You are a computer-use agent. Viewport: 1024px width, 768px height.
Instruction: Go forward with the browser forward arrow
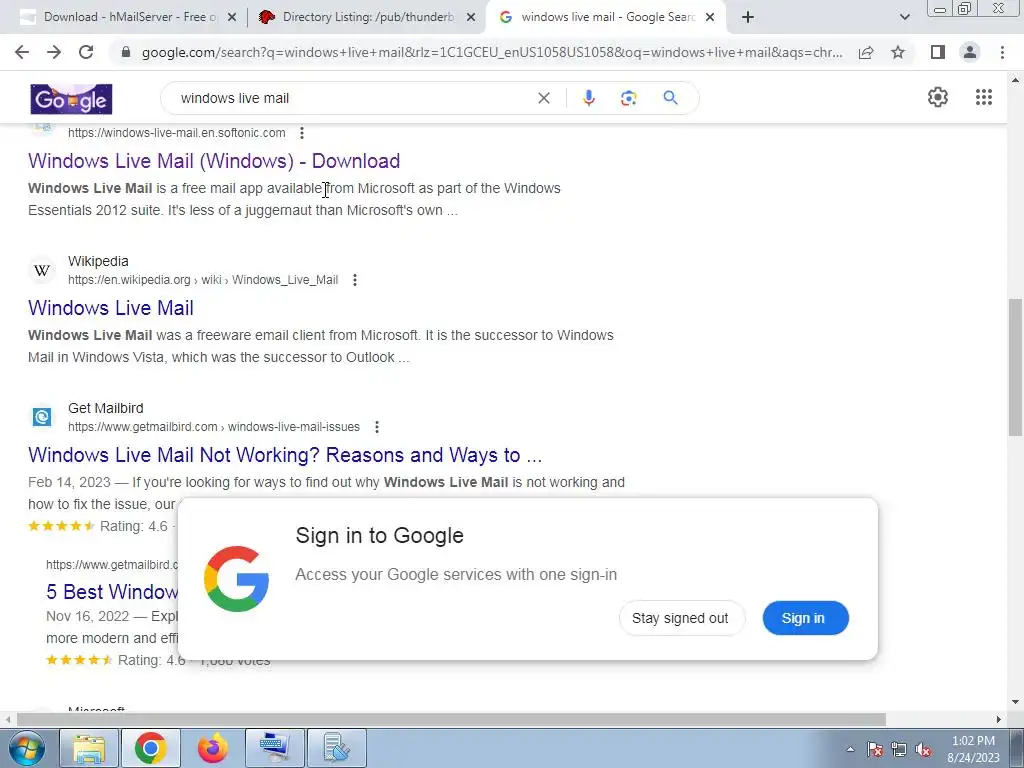tap(54, 52)
